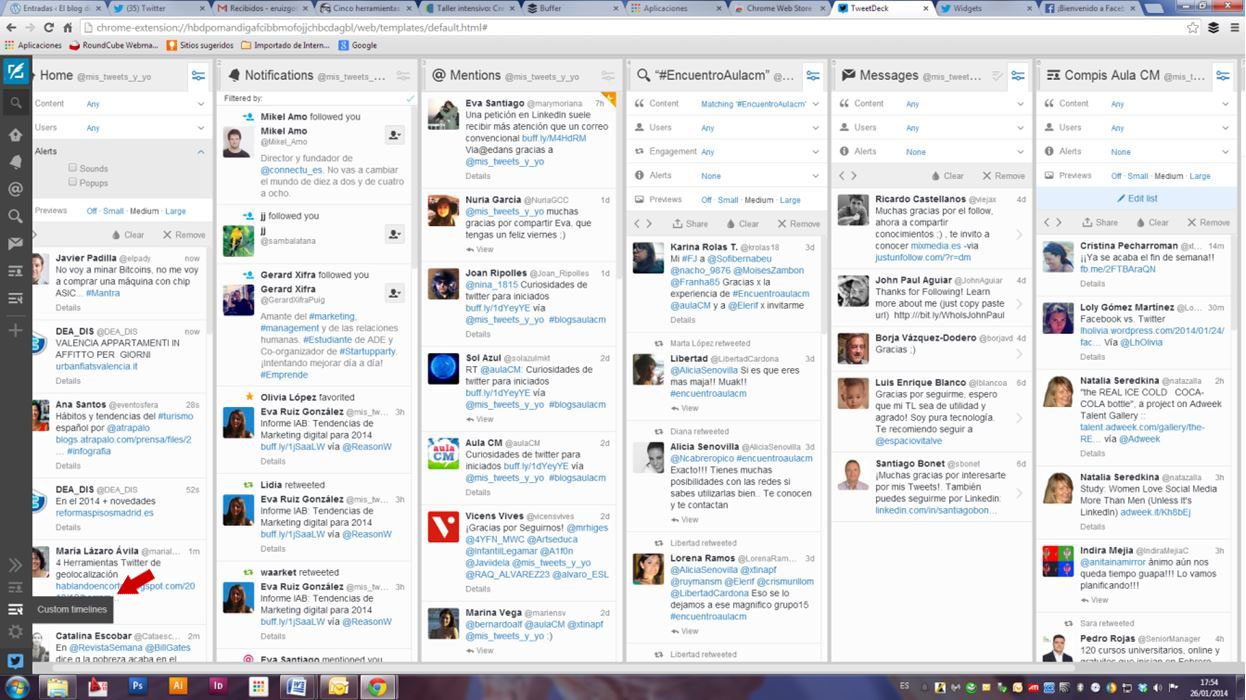Click the TweetDeck new tweet compose icon
This screenshot has height=700, width=1246.
pos(16,72)
